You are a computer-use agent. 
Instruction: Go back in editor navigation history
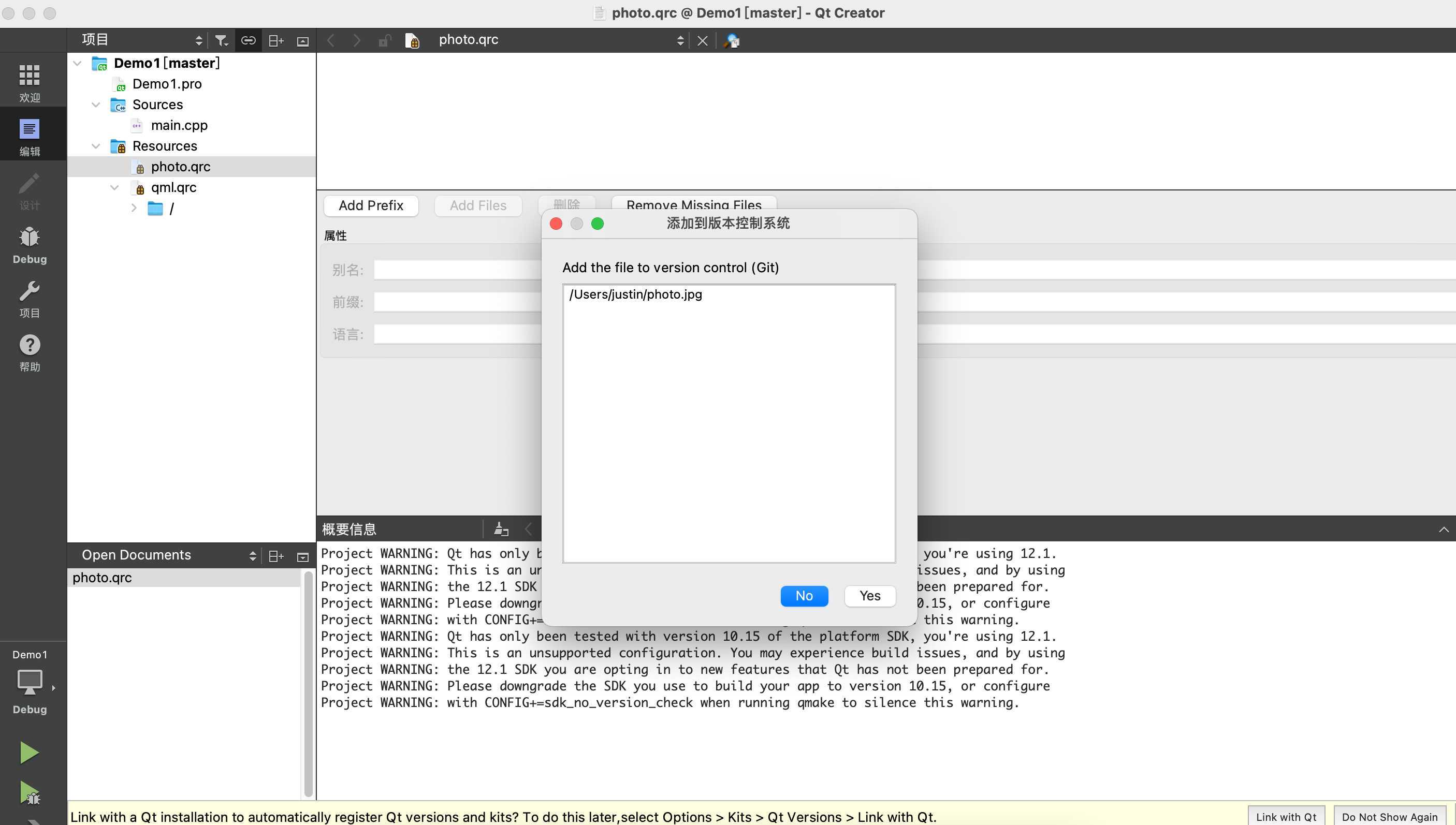pyautogui.click(x=331, y=40)
